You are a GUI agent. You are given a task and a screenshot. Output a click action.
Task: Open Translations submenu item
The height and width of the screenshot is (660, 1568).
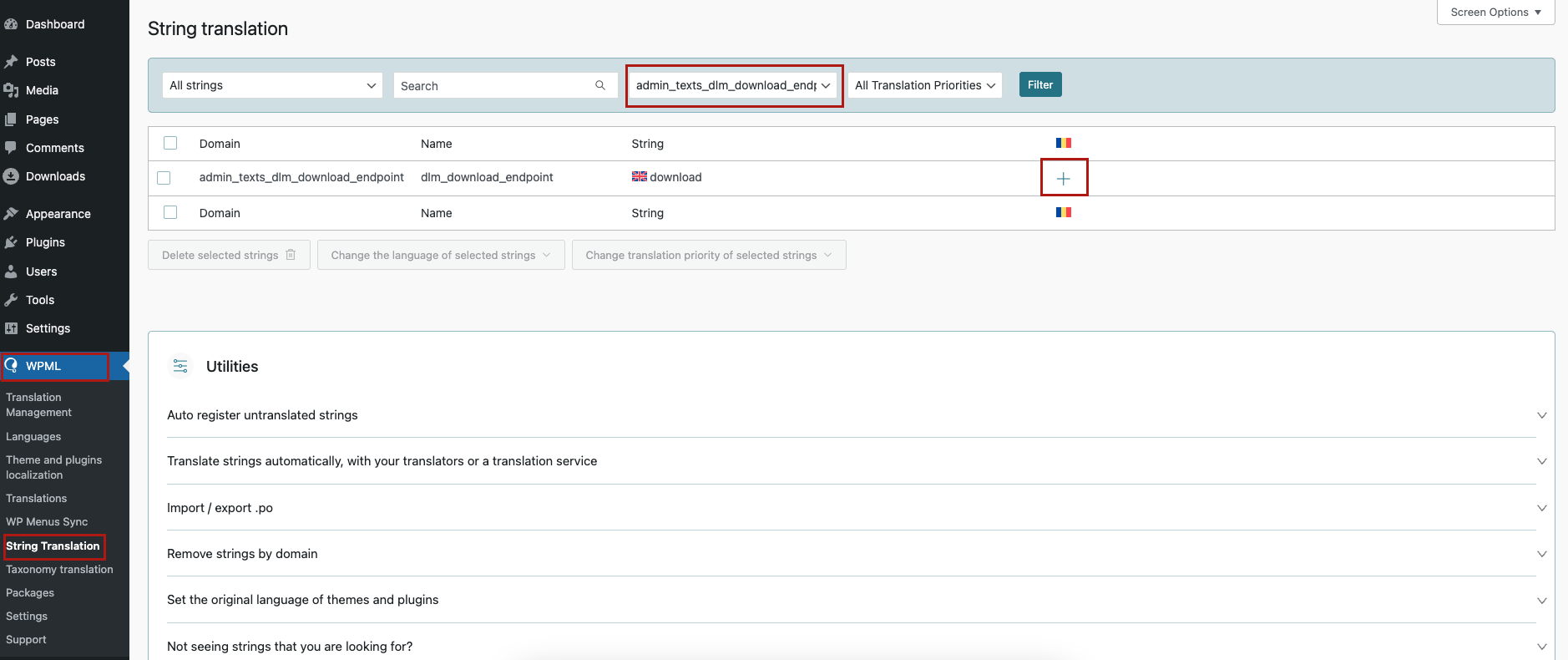point(36,498)
